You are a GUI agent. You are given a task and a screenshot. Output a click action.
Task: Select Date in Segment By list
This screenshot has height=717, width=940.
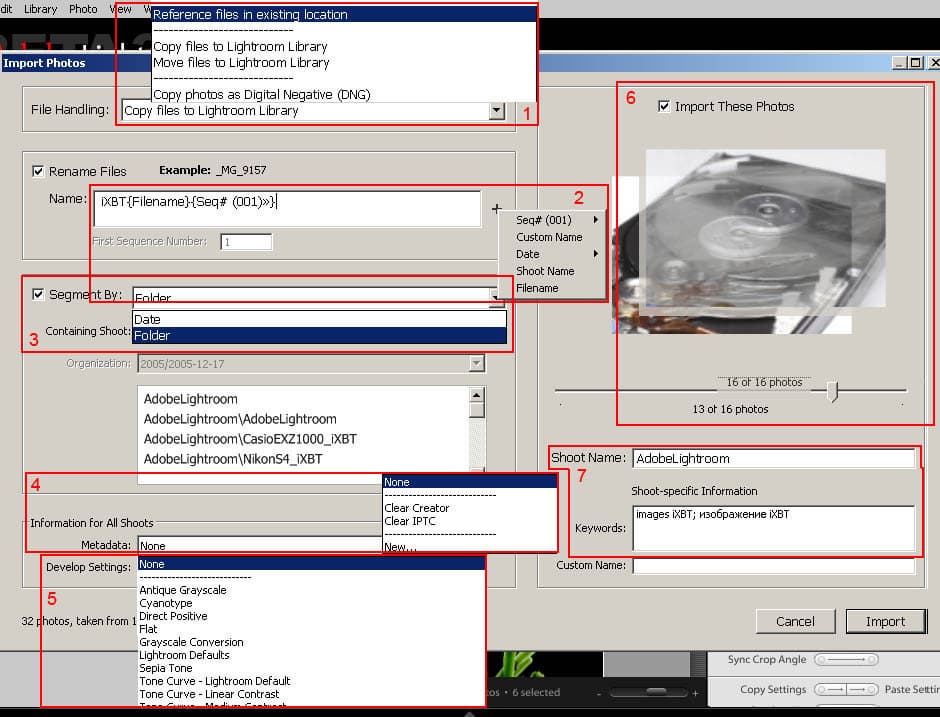320,320
